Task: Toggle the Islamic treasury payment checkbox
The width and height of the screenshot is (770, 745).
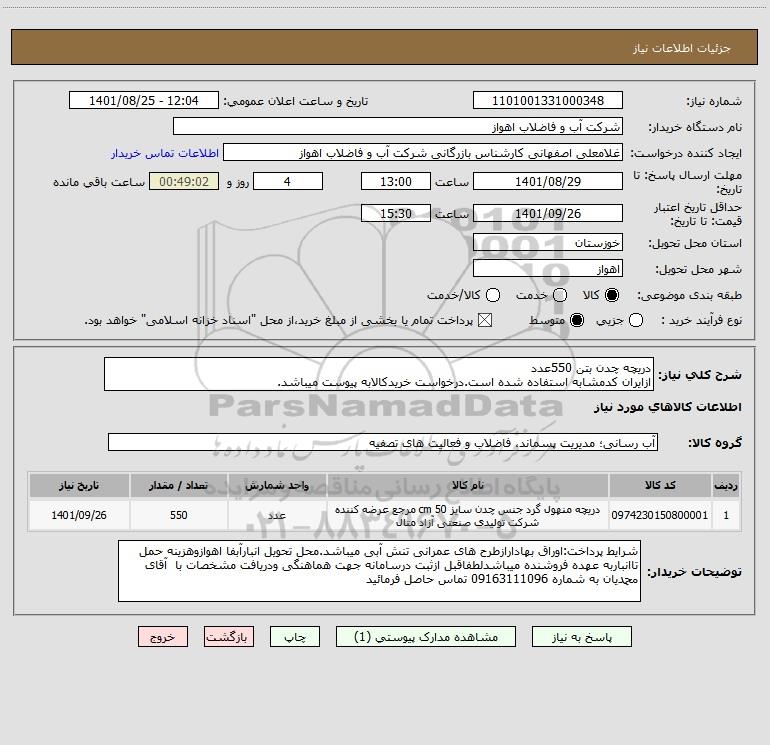Action: coord(485,321)
